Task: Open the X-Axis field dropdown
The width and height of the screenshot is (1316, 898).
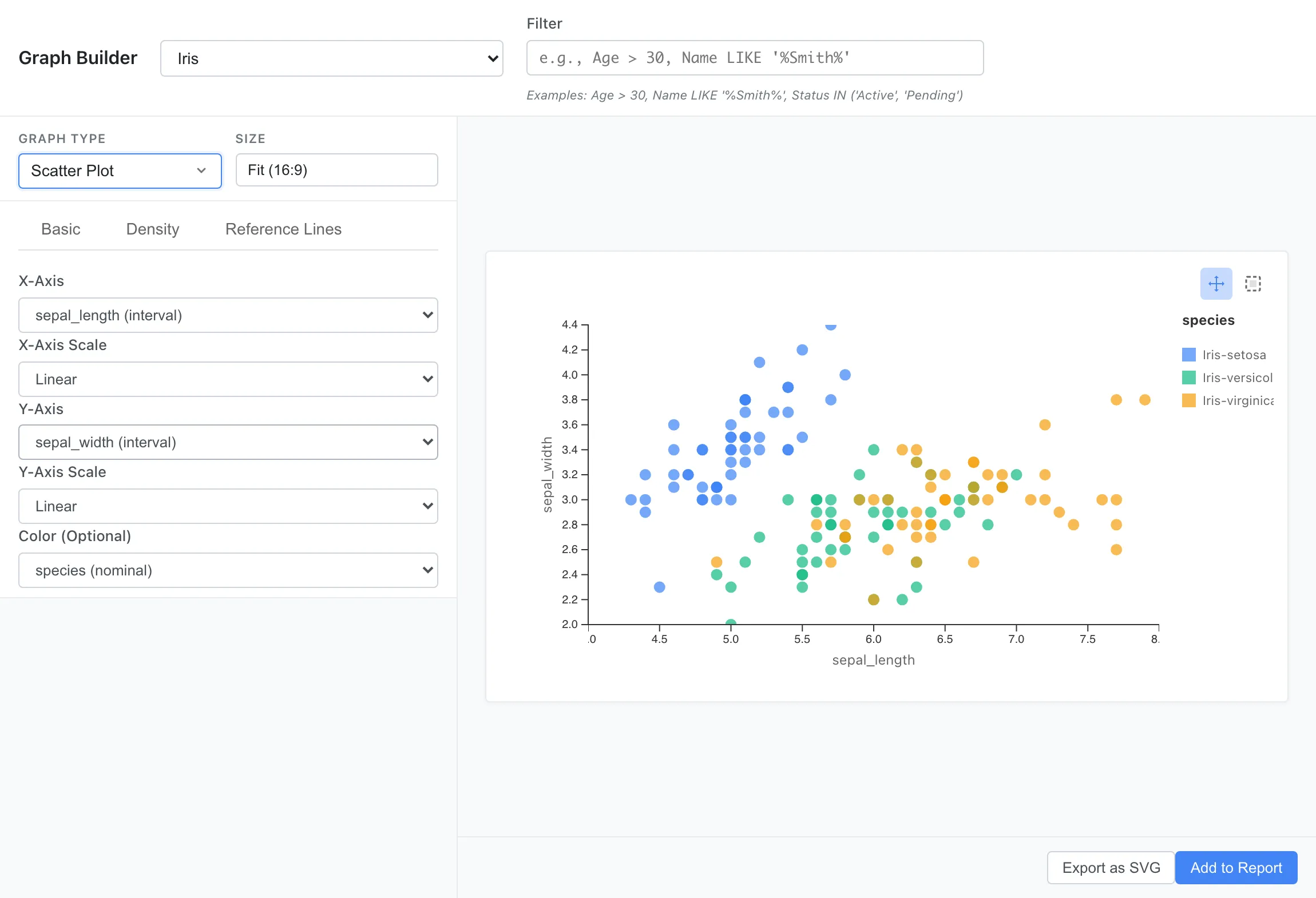Action: [x=228, y=315]
